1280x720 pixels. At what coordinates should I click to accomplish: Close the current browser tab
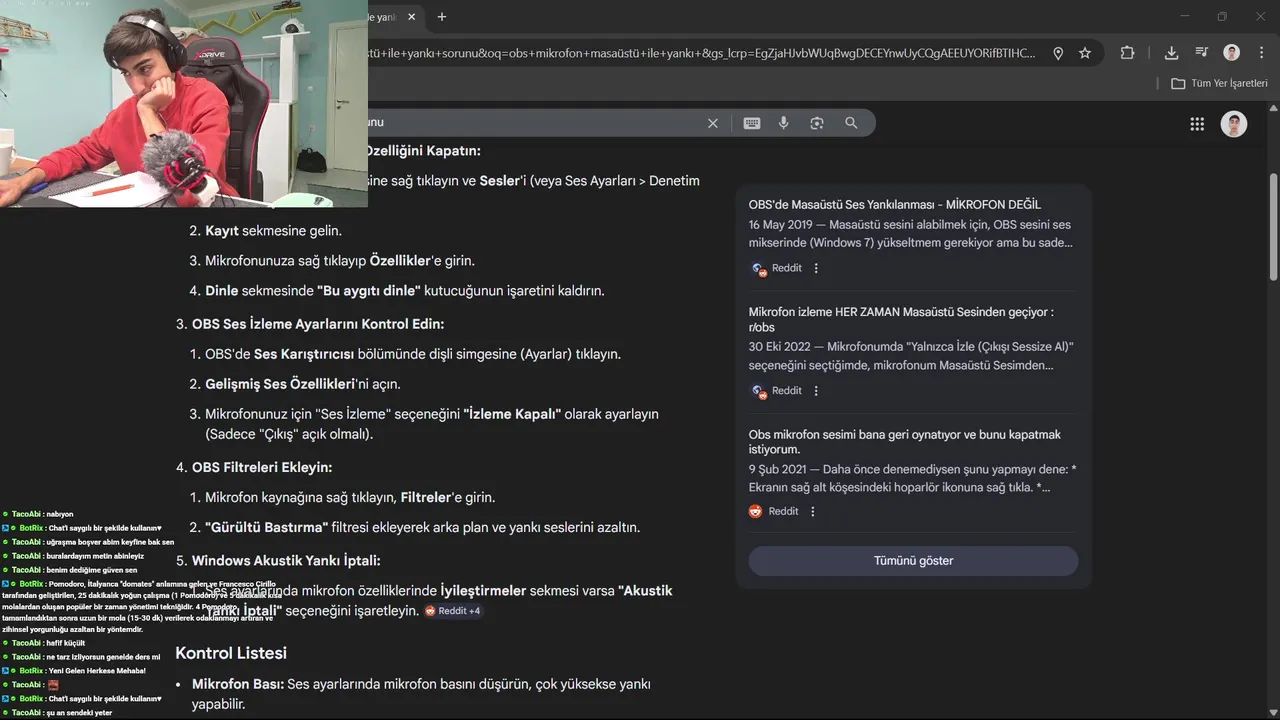[411, 17]
